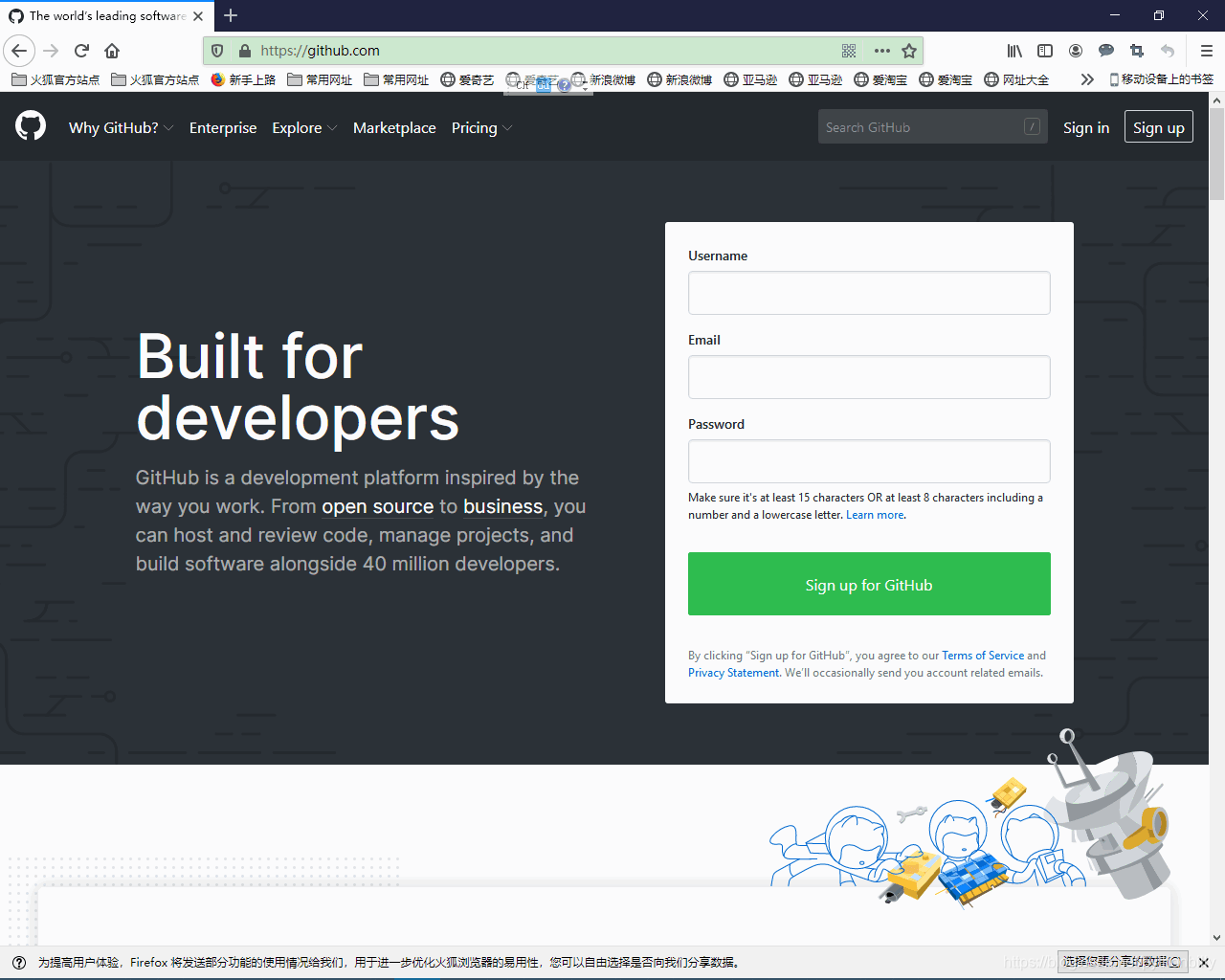This screenshot has width=1225, height=980.
Task: Close the GitHub tab
Action: 198,15
